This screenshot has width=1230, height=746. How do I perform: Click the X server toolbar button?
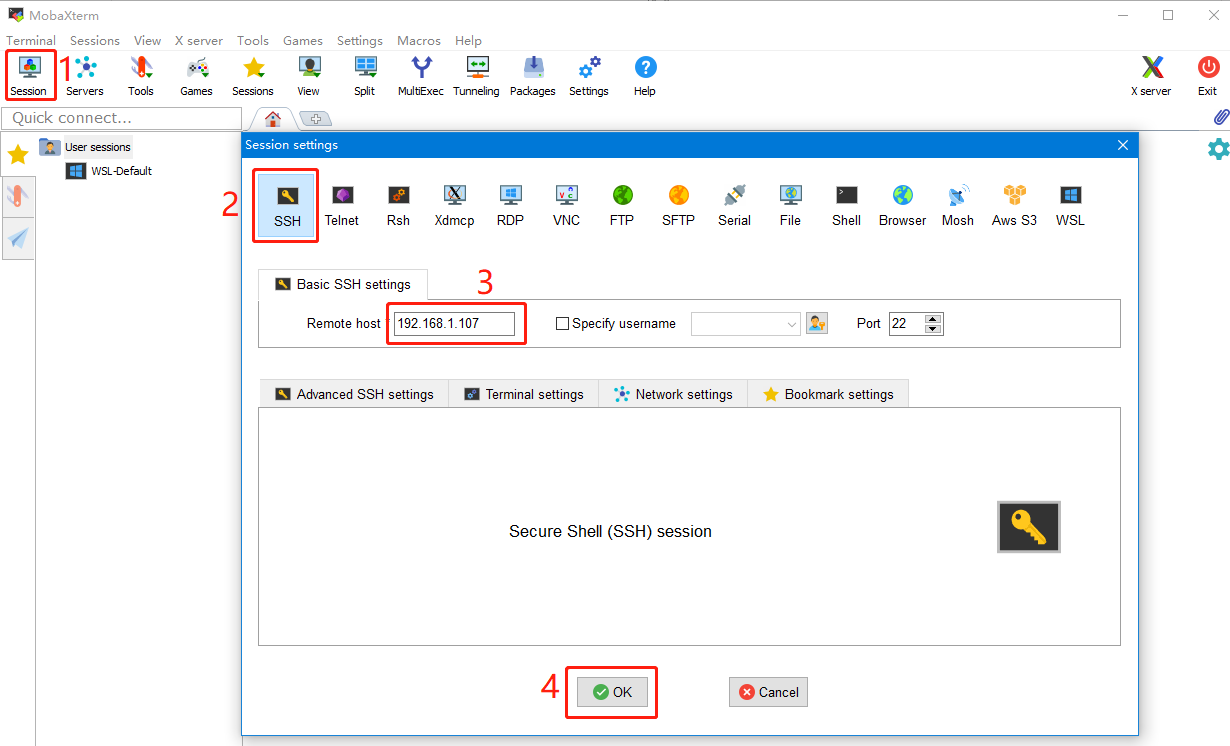click(x=1151, y=76)
